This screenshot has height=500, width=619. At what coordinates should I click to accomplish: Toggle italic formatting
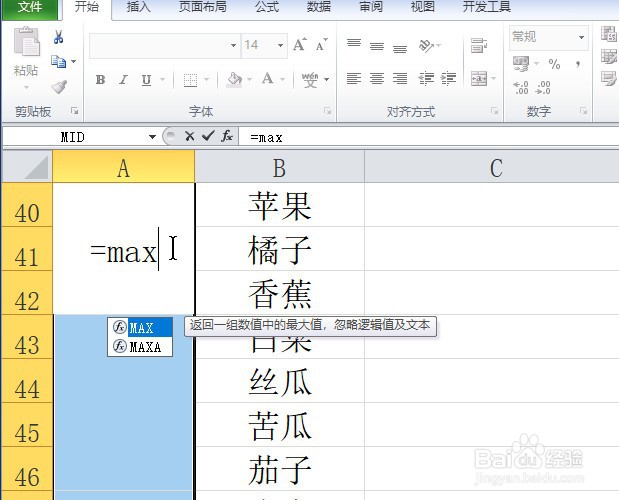click(x=123, y=80)
